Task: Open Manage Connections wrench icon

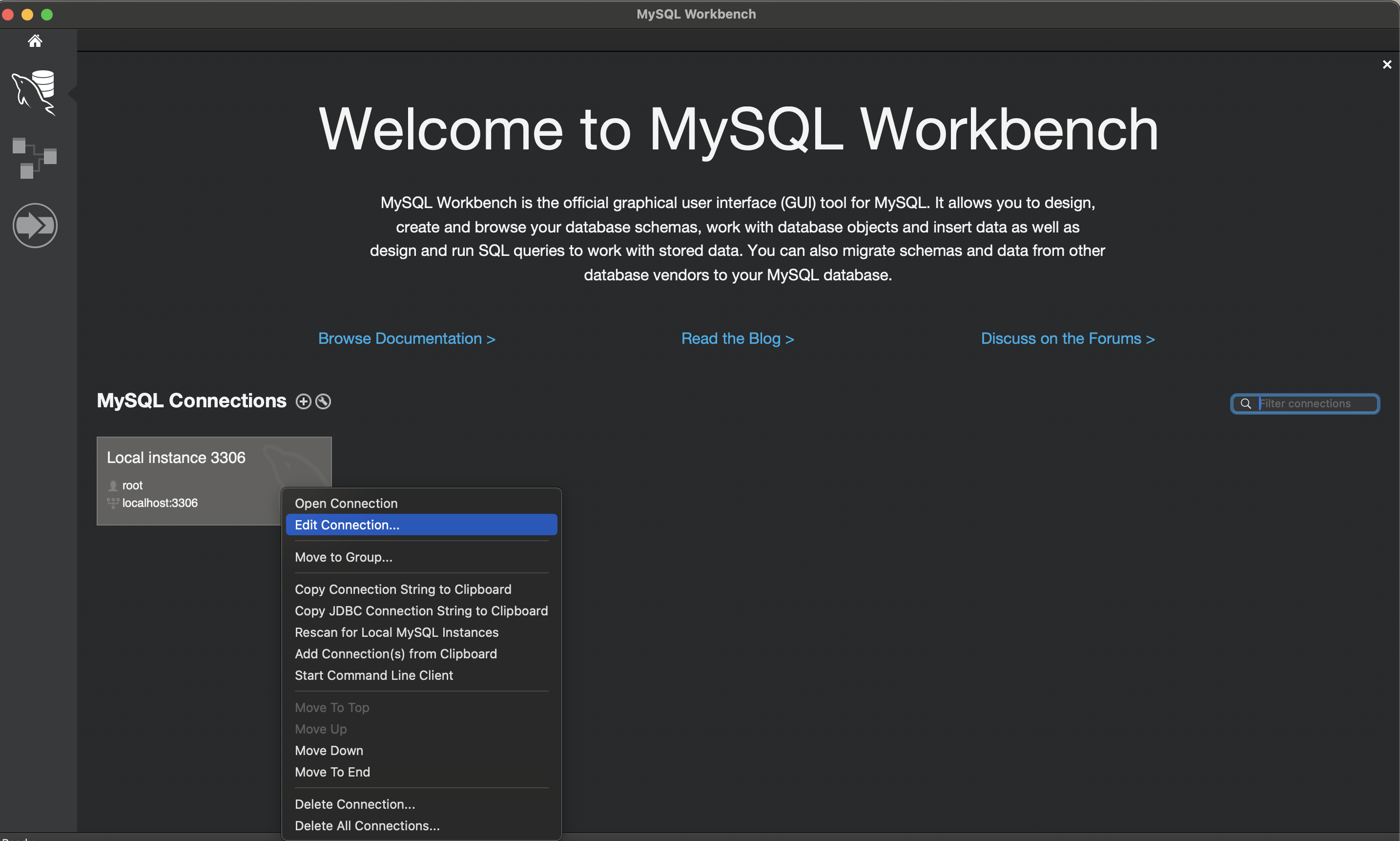Action: [323, 402]
